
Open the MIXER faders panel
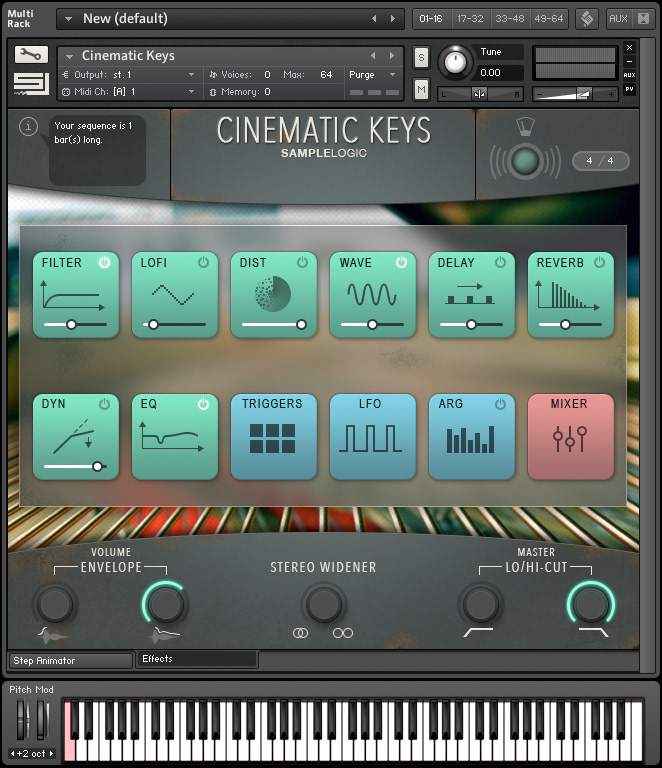coord(570,437)
